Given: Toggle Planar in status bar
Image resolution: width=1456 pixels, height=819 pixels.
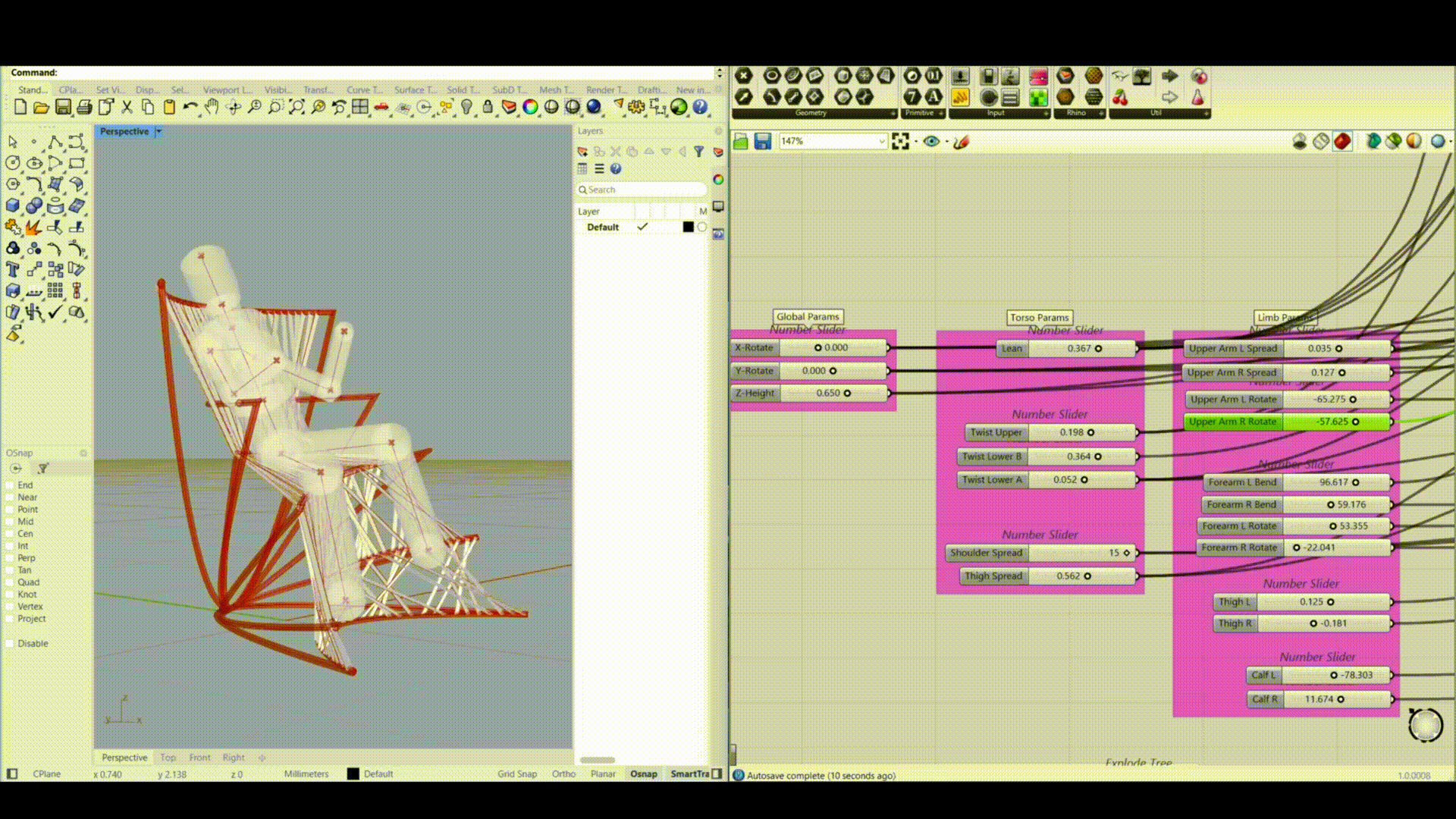Looking at the screenshot, I should (x=603, y=774).
